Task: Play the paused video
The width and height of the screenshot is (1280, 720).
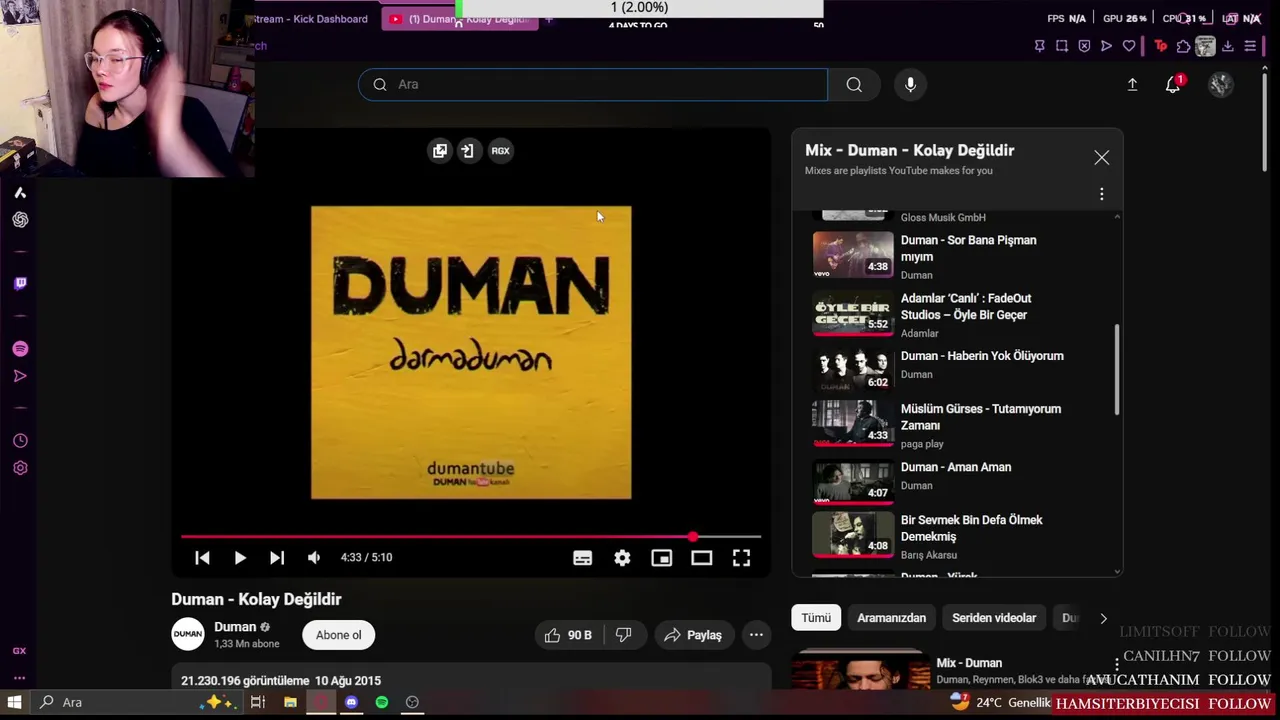Action: click(240, 558)
